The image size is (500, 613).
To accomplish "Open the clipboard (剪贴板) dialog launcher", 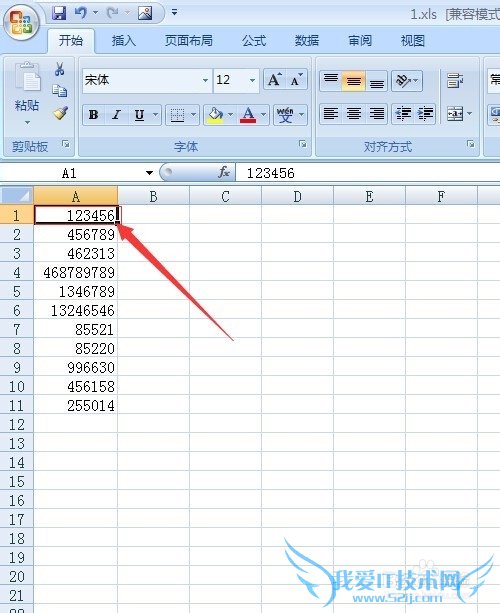I will coord(66,145).
